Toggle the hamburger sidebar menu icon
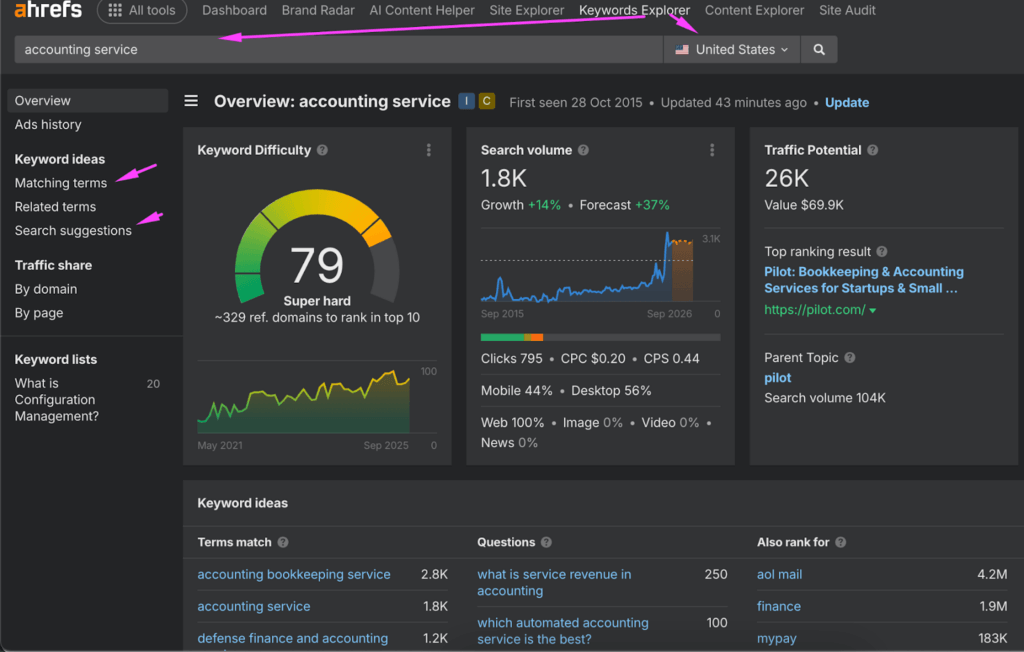1024x652 pixels. point(191,101)
